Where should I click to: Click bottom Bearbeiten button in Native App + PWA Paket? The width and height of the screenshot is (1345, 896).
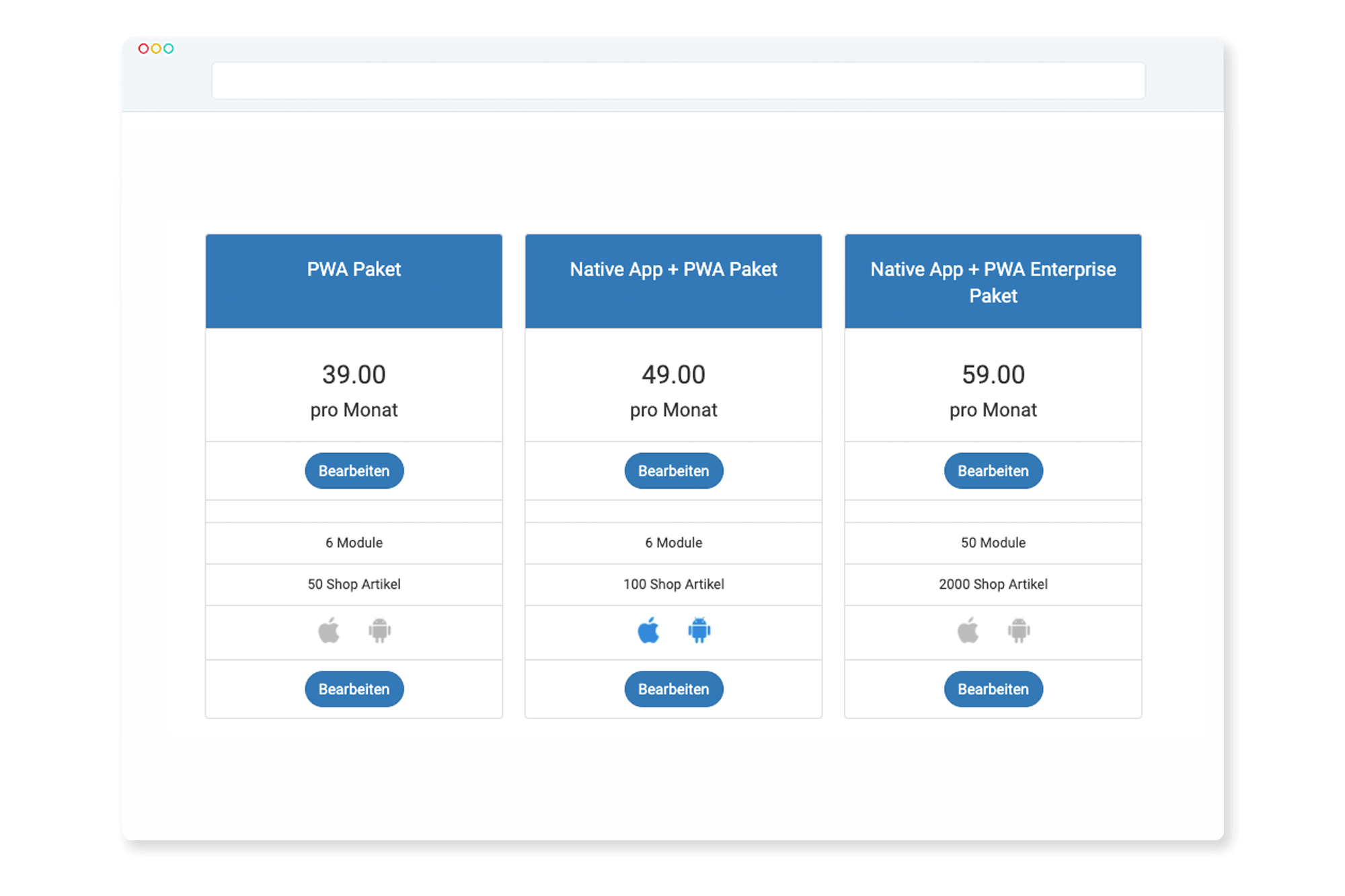(x=674, y=689)
